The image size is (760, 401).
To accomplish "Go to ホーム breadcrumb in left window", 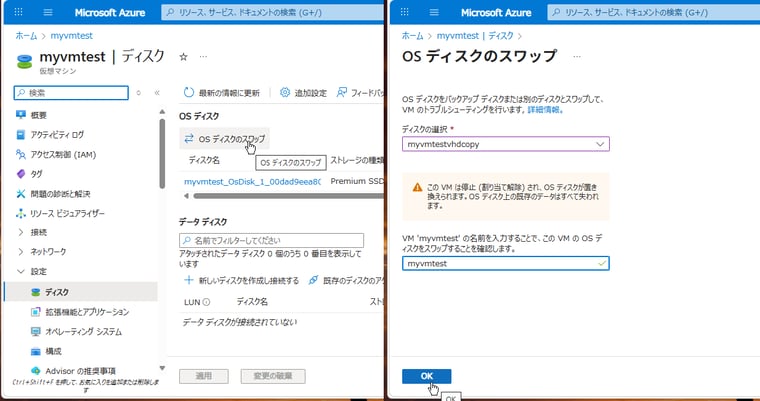I will 26,35.
